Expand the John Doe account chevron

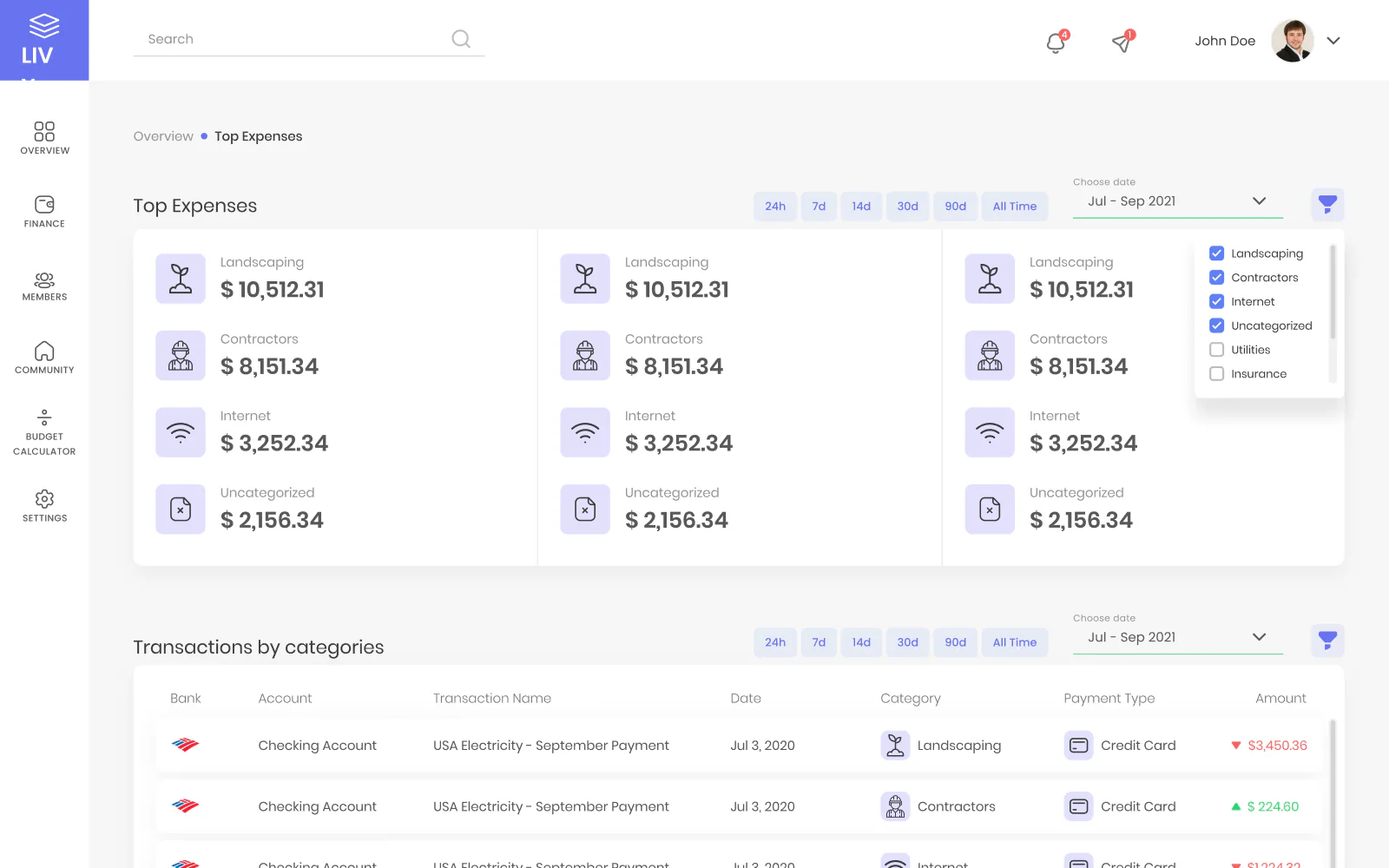(1333, 41)
